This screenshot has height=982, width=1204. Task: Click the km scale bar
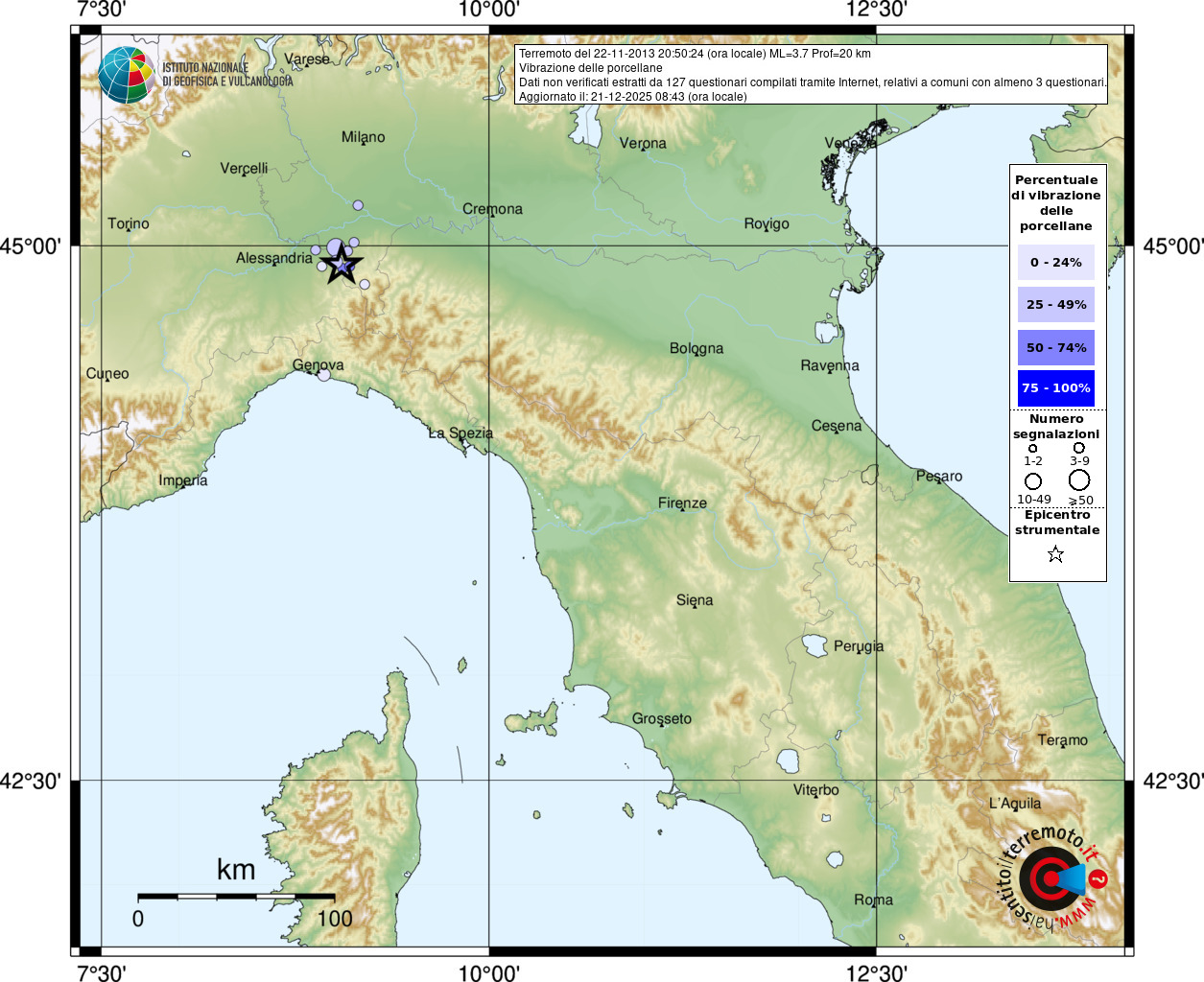236,897
